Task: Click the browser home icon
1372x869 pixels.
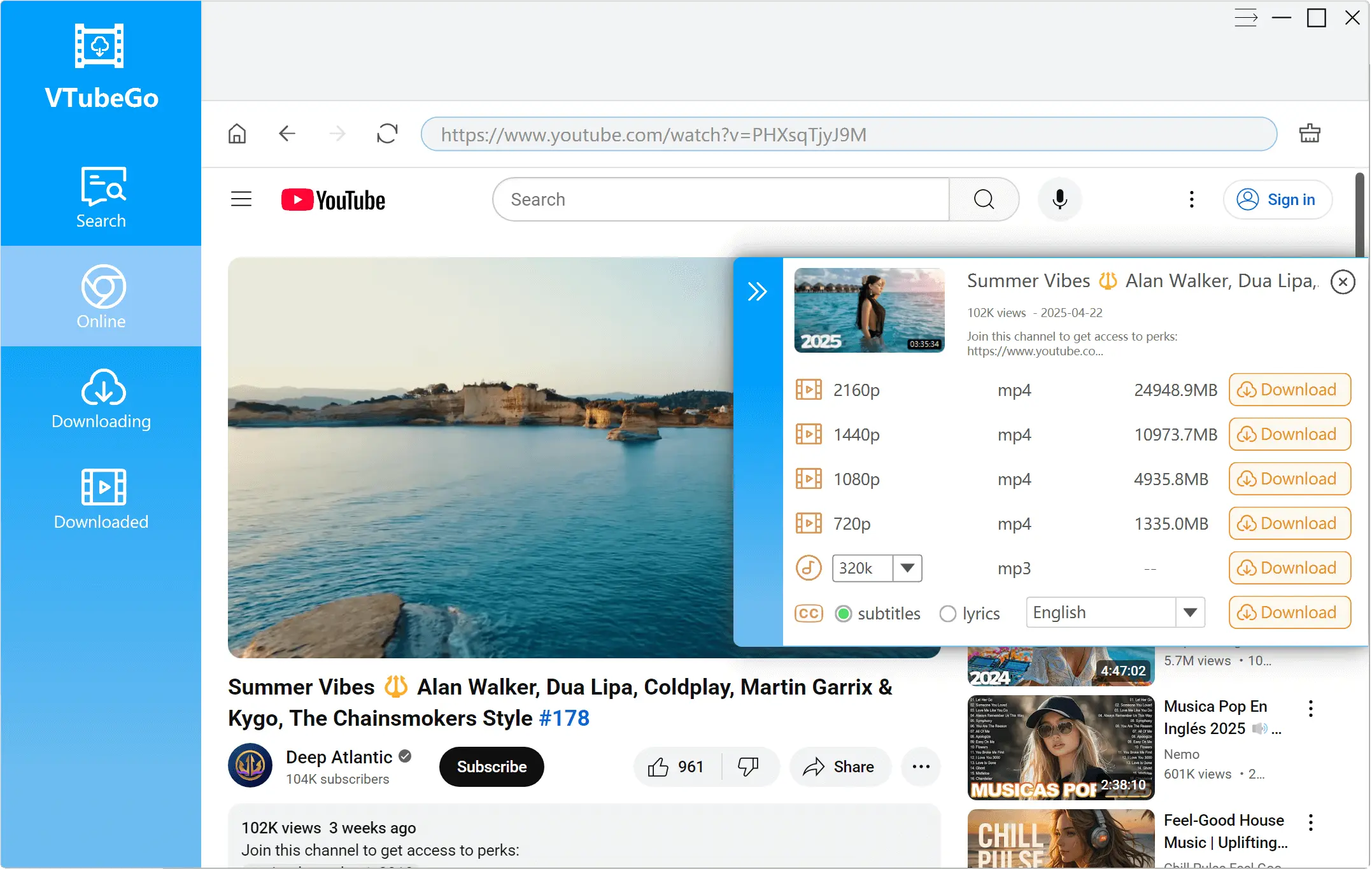Action: (237, 134)
